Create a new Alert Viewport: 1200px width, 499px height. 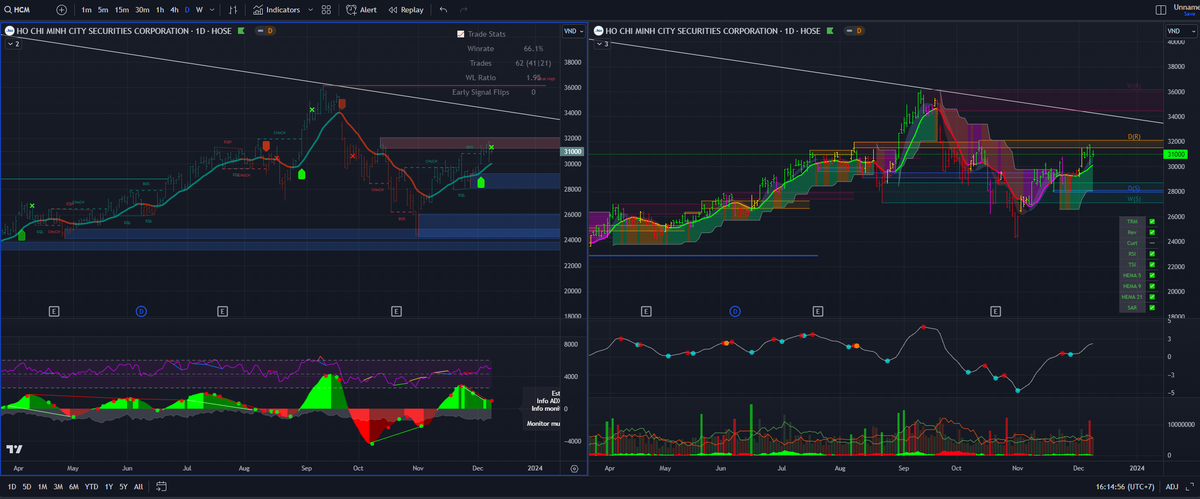coord(361,9)
